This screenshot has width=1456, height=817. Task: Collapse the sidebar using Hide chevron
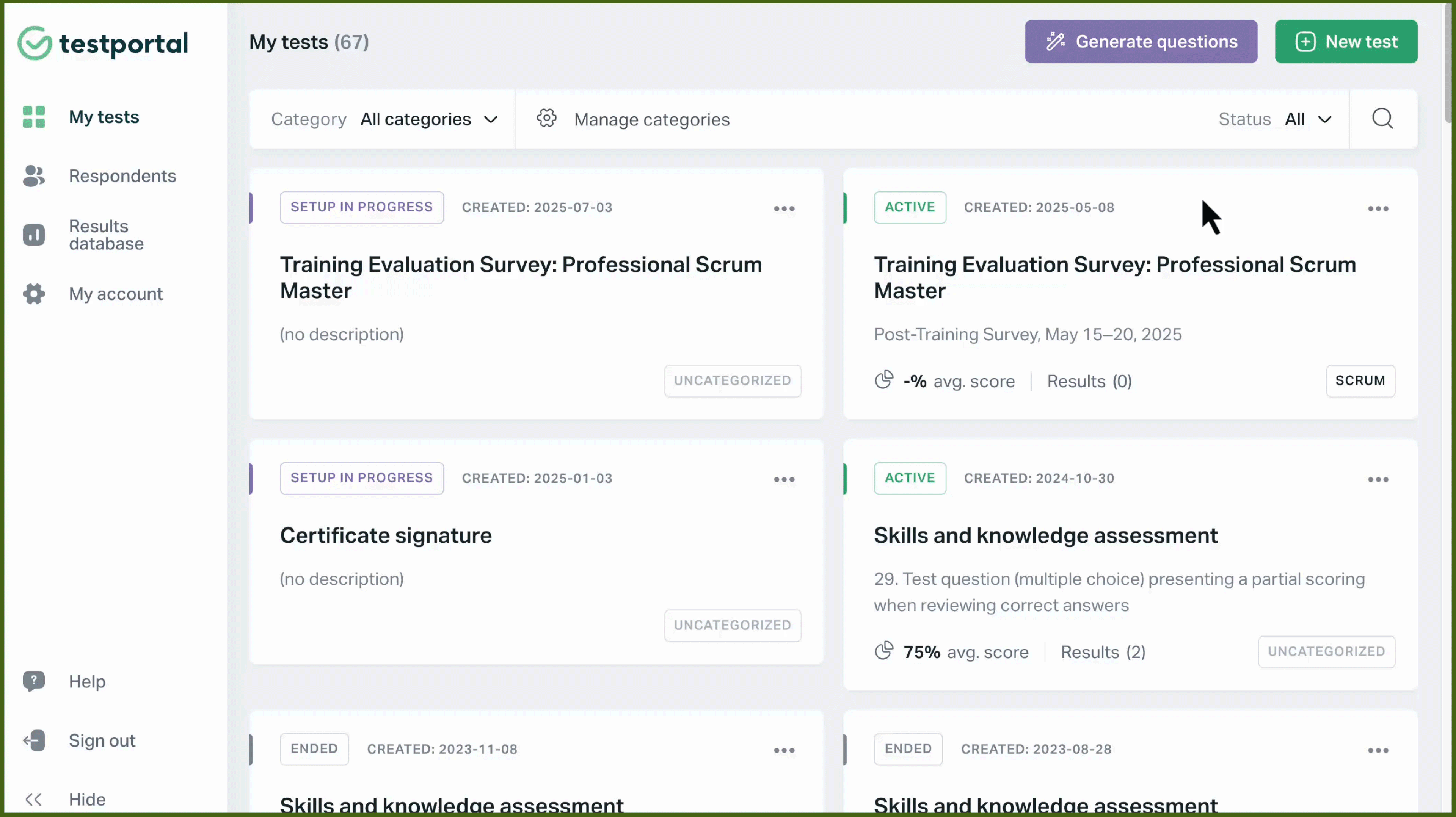tap(33, 798)
